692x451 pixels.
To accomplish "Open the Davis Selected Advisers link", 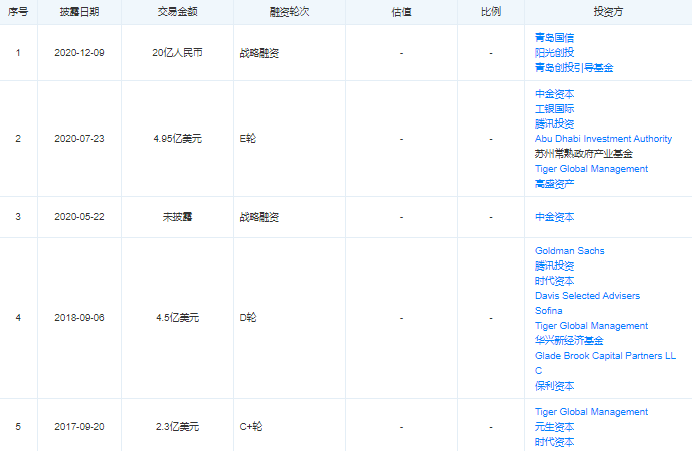I will (587, 296).
